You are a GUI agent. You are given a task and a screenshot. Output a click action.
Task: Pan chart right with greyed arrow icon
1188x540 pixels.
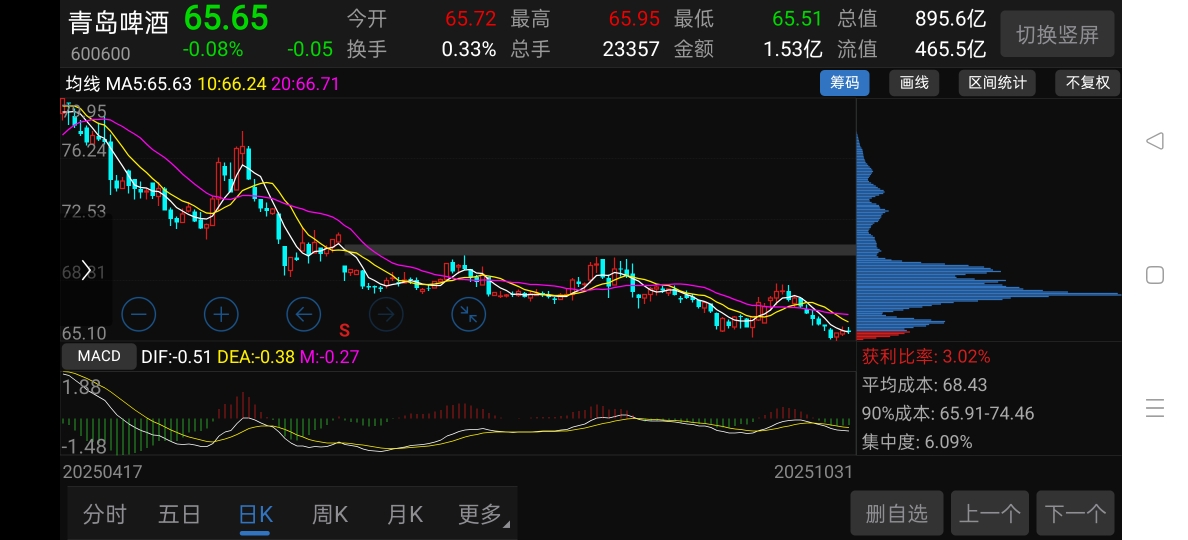(386, 314)
